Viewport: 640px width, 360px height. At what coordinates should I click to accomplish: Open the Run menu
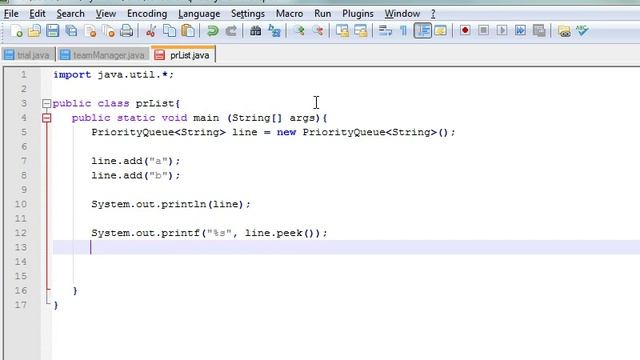click(x=322, y=13)
